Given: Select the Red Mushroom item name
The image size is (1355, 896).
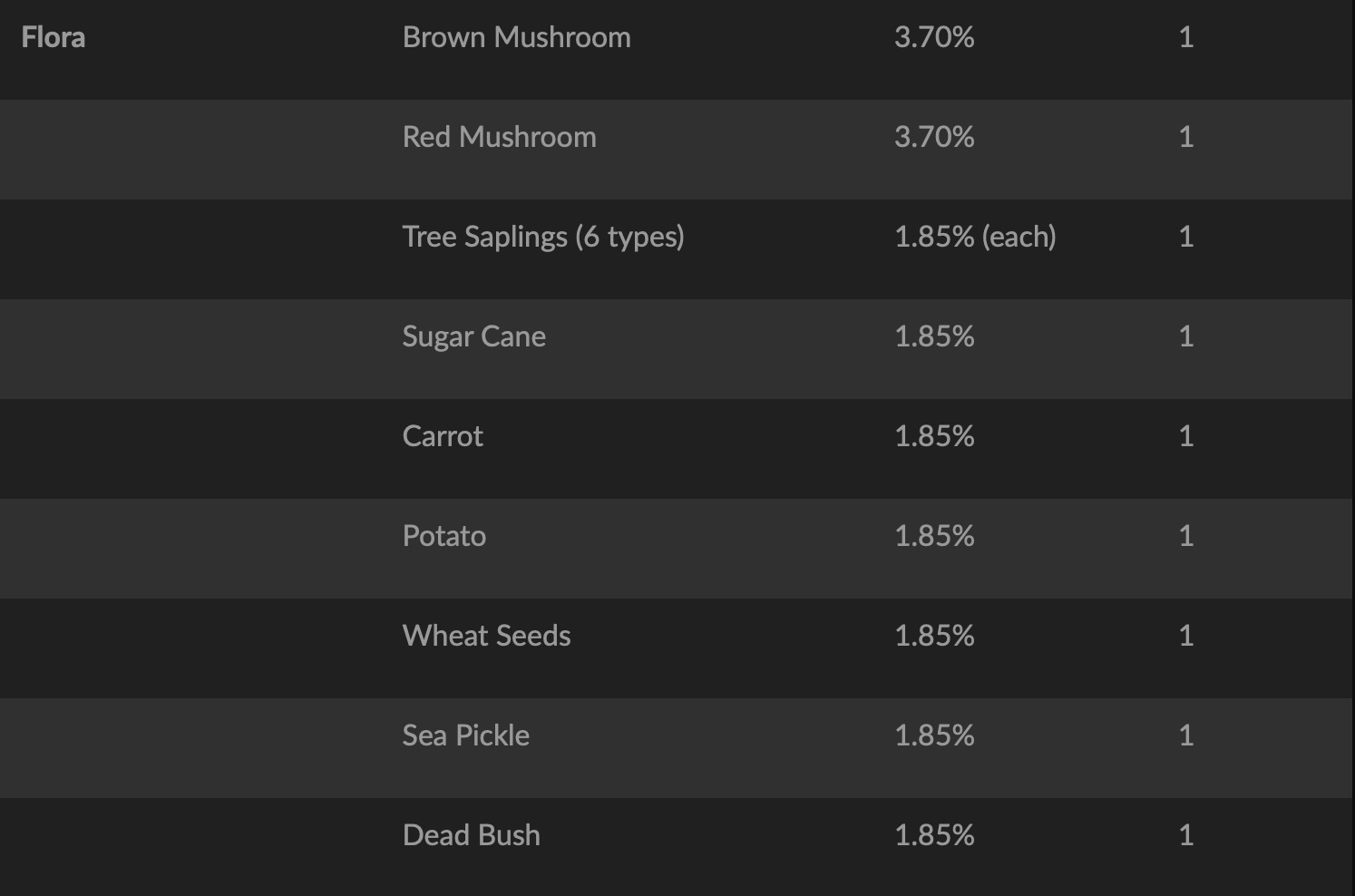Looking at the screenshot, I should point(499,137).
